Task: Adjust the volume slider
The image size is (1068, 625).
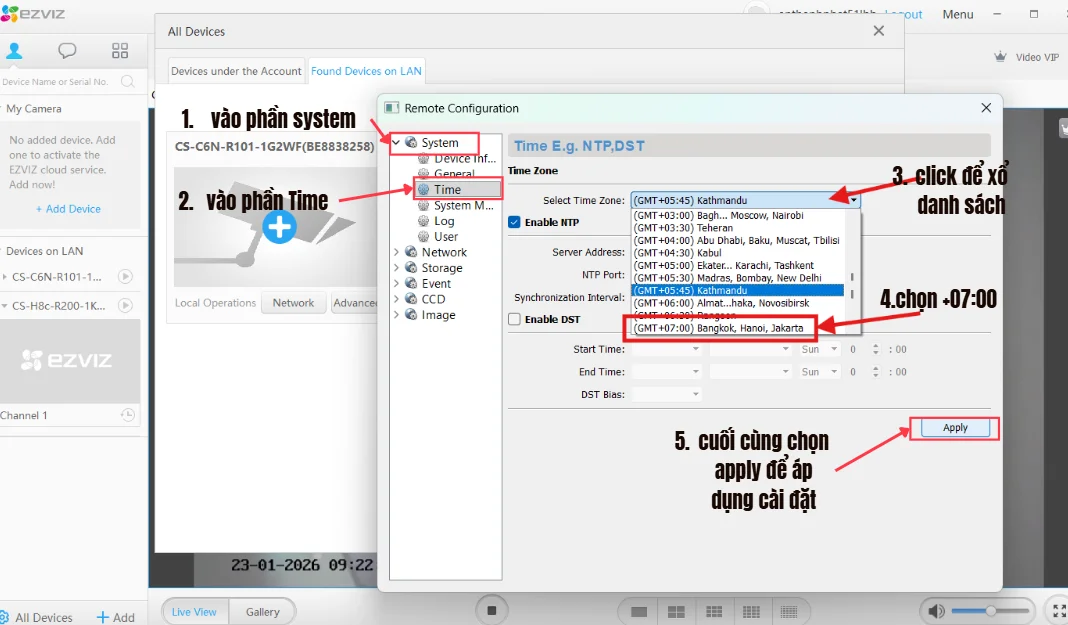Action: click(x=990, y=611)
